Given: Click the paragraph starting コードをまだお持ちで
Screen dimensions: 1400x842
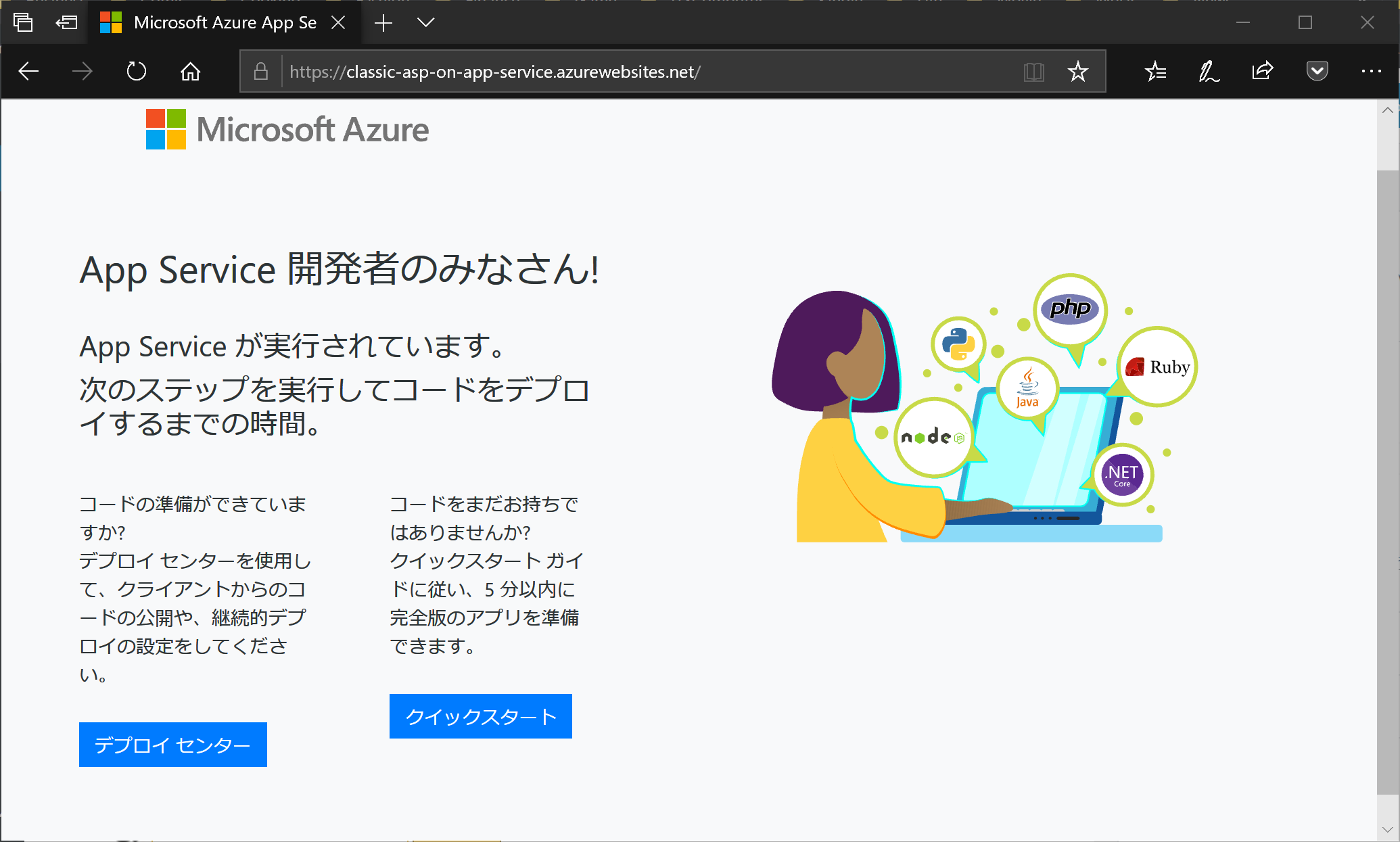Looking at the screenshot, I should tap(486, 575).
